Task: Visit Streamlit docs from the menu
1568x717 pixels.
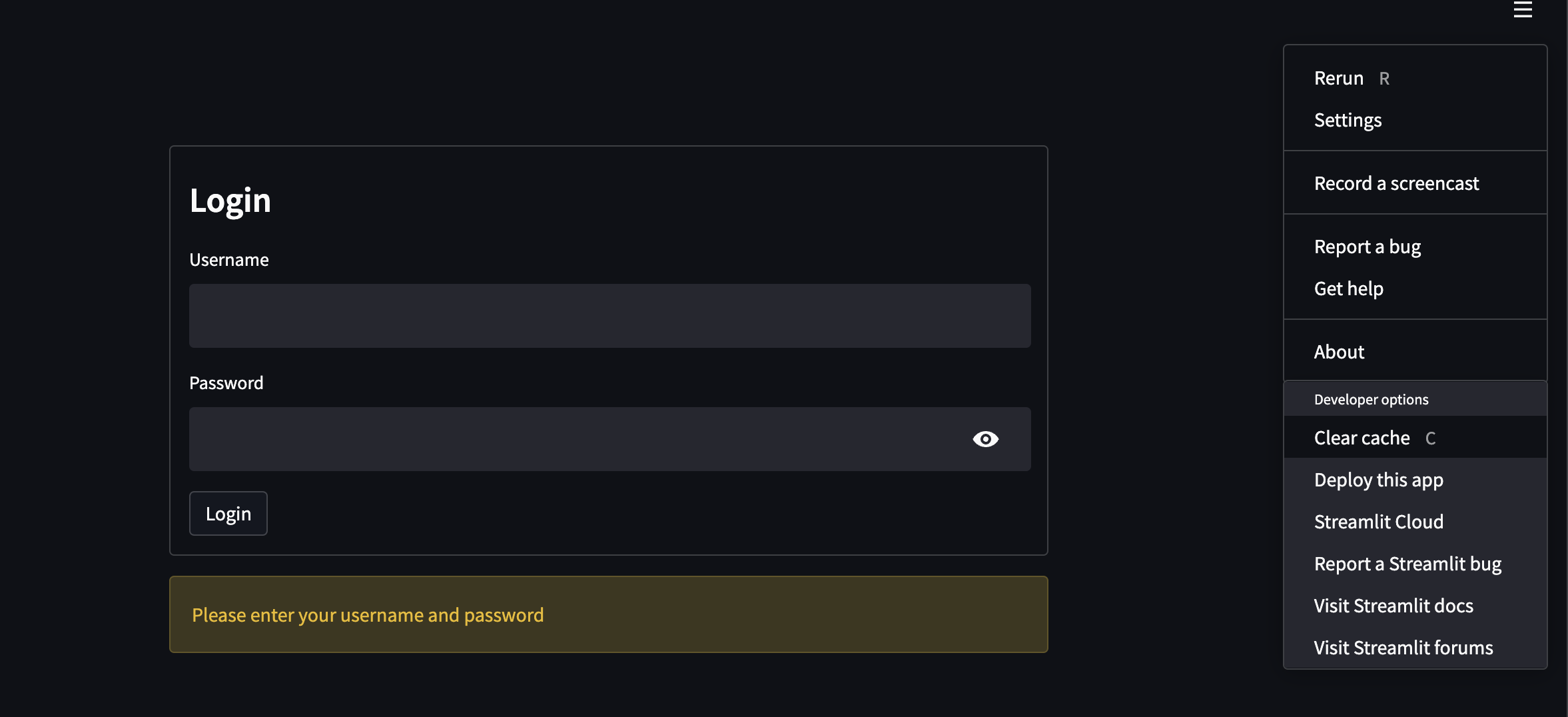Action: point(1393,605)
